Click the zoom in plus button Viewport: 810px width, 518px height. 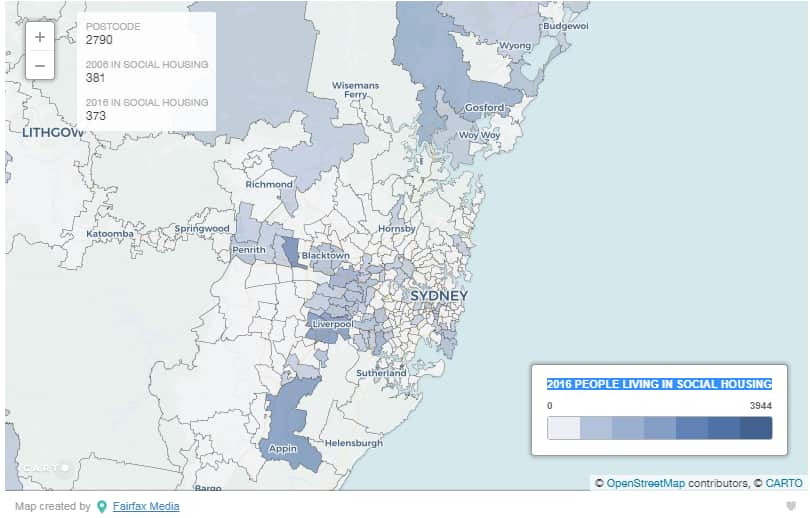click(39, 37)
